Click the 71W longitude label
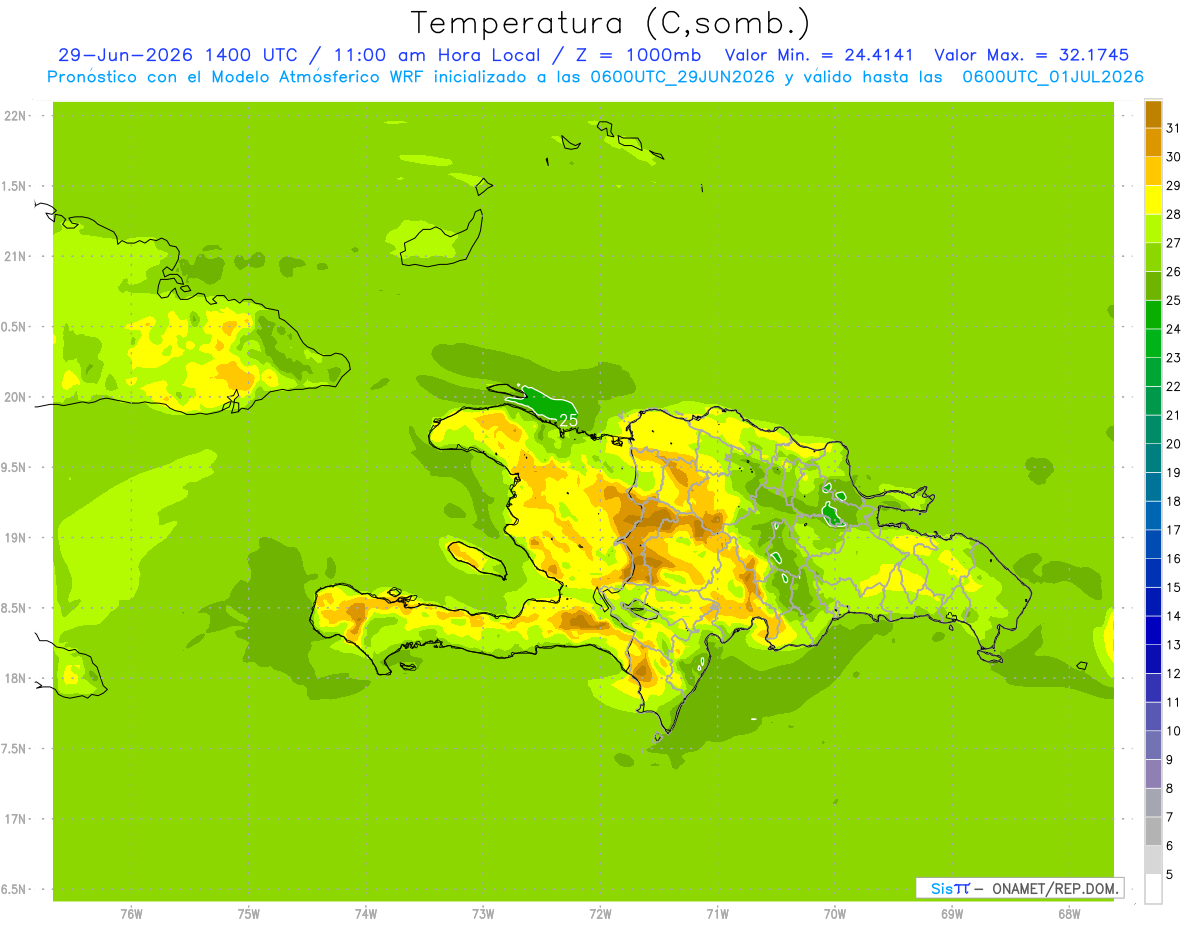1200x927 pixels. coord(717,914)
